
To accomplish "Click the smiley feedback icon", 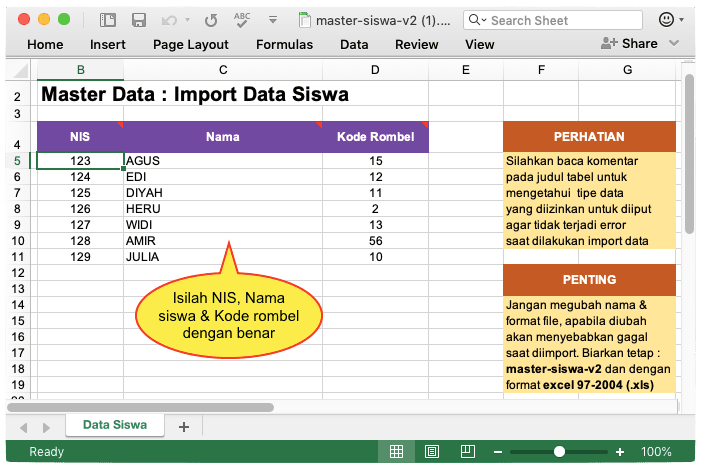I will (x=666, y=19).
